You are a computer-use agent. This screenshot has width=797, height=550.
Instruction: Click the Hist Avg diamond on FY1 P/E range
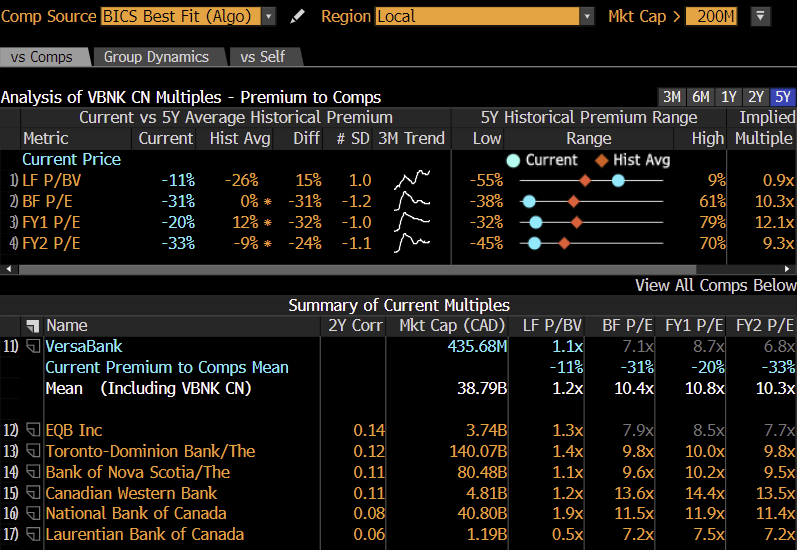coord(576,222)
